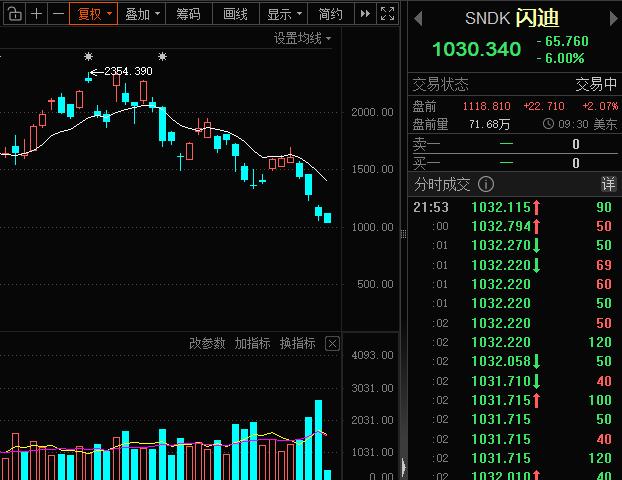Click the second star event marker
Image resolution: width=622 pixels, height=480 pixels.
click(162, 56)
